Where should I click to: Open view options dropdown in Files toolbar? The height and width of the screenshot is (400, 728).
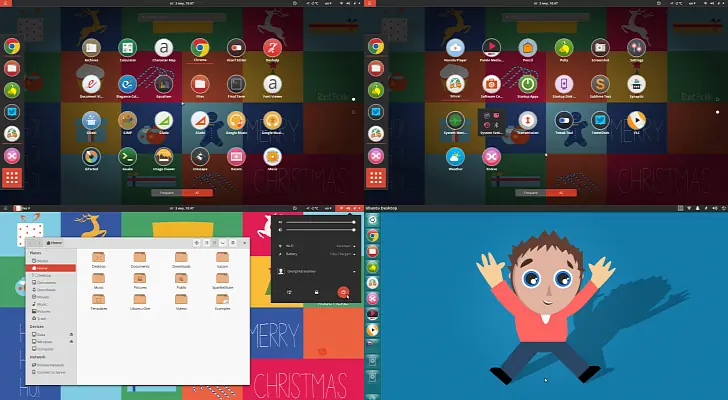coord(223,243)
